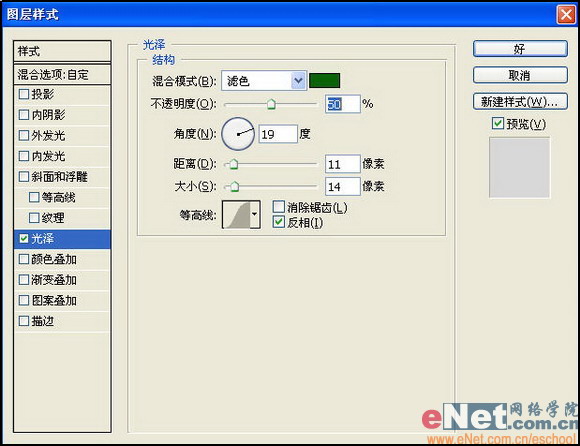Click the opacity slider handle
Image resolution: width=580 pixels, height=446 pixels.
271,104
